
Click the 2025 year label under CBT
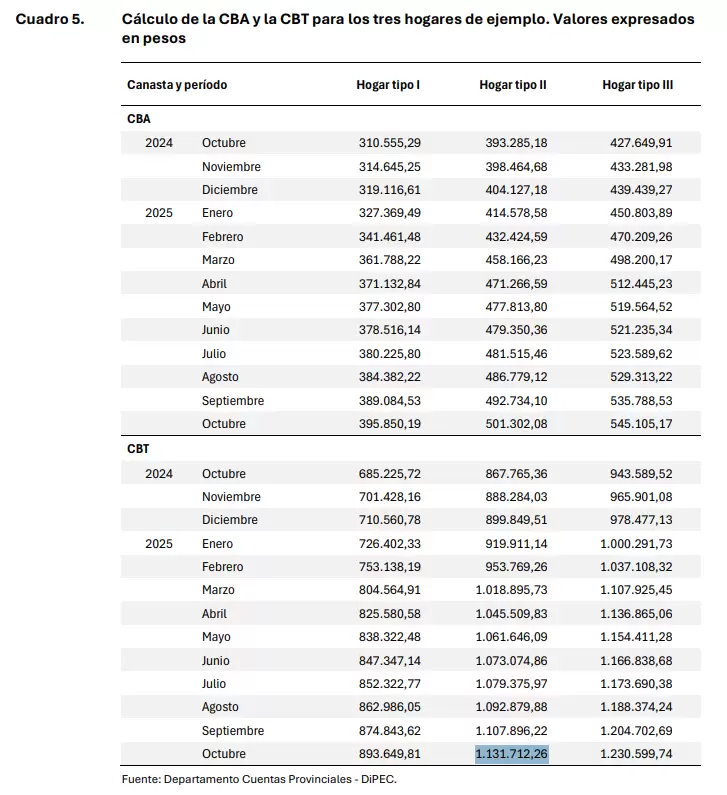pyautogui.click(x=159, y=544)
